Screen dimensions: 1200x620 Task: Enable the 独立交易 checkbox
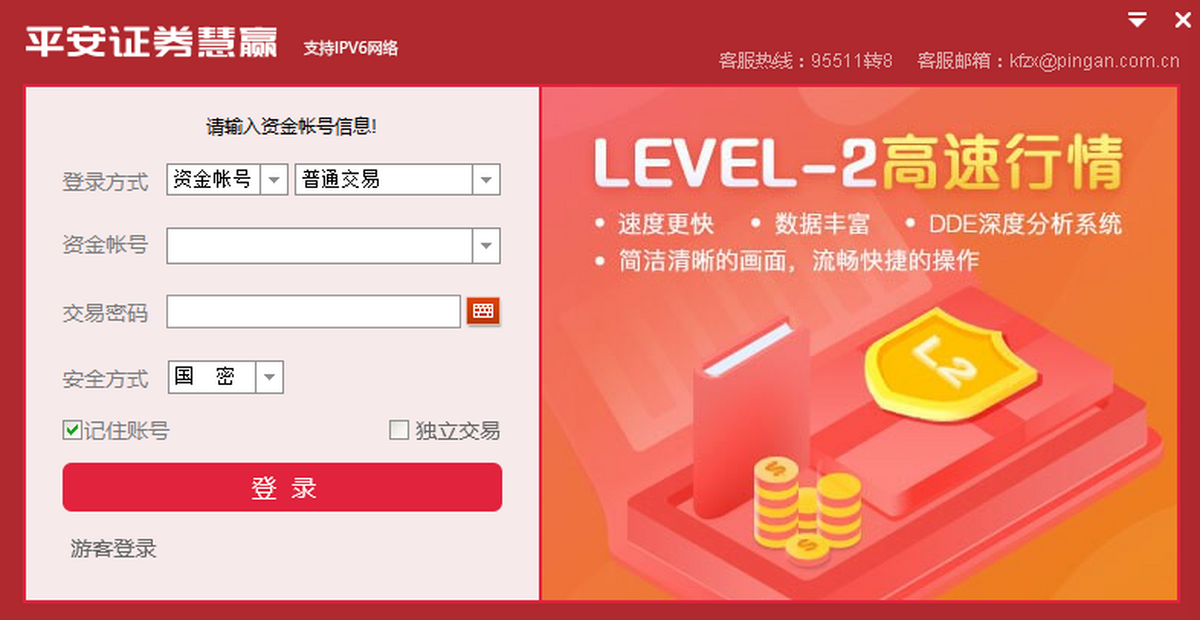(399, 431)
